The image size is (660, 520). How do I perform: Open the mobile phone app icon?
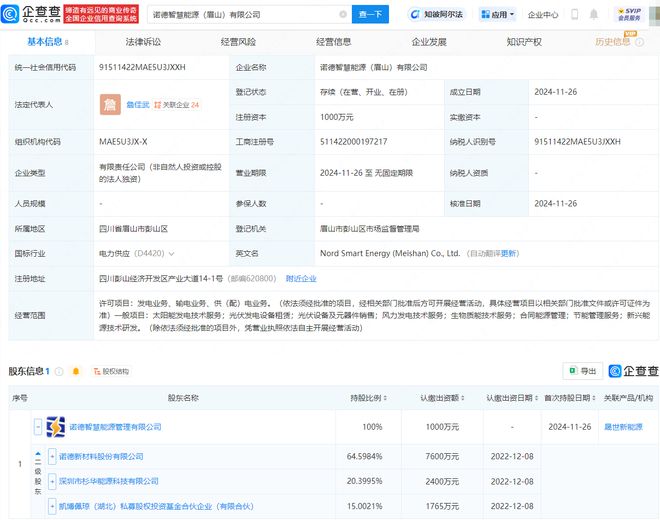click(x=575, y=14)
